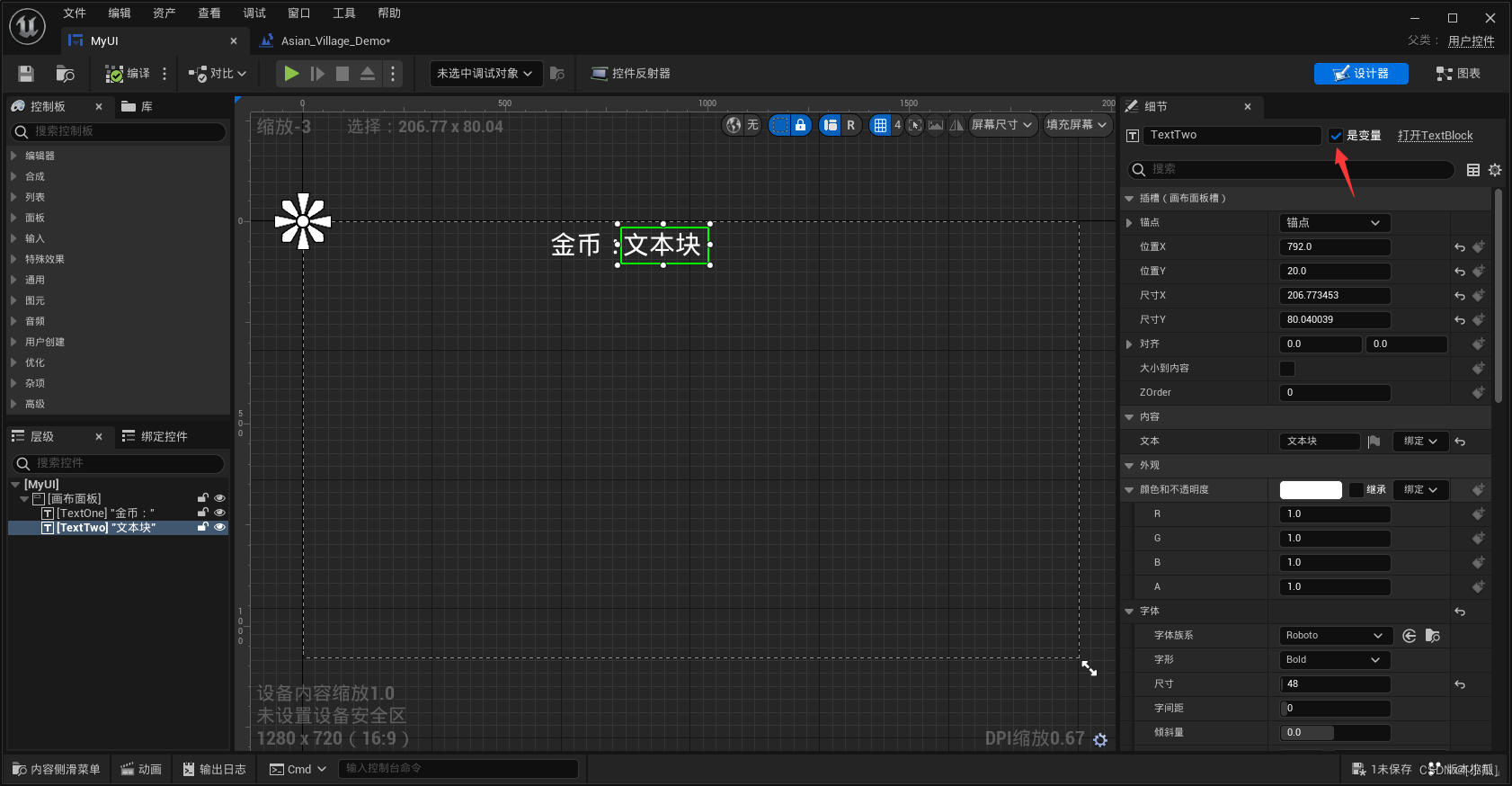Click the R color channel value field
Screen dimensions: 1512x786
[x=1335, y=514]
